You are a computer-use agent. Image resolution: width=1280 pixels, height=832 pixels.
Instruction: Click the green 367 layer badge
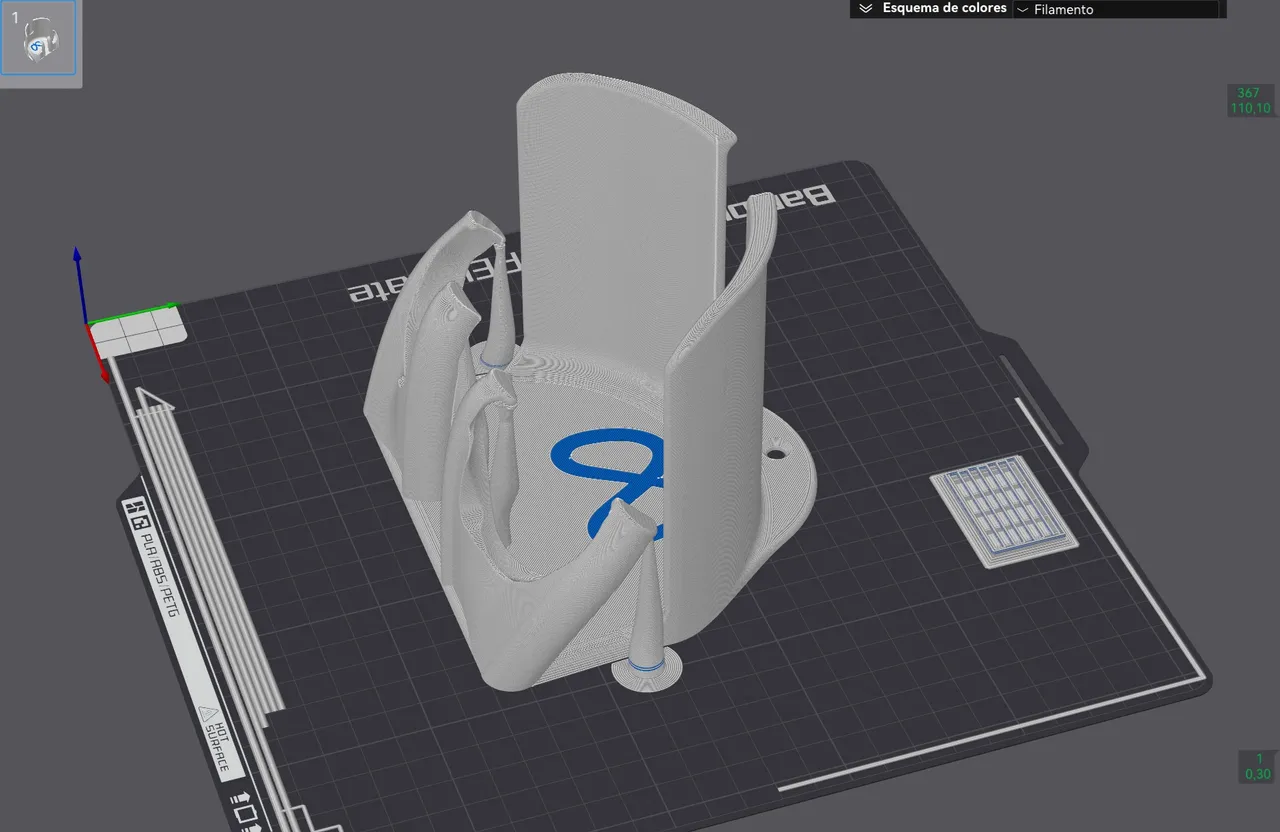1246,93
